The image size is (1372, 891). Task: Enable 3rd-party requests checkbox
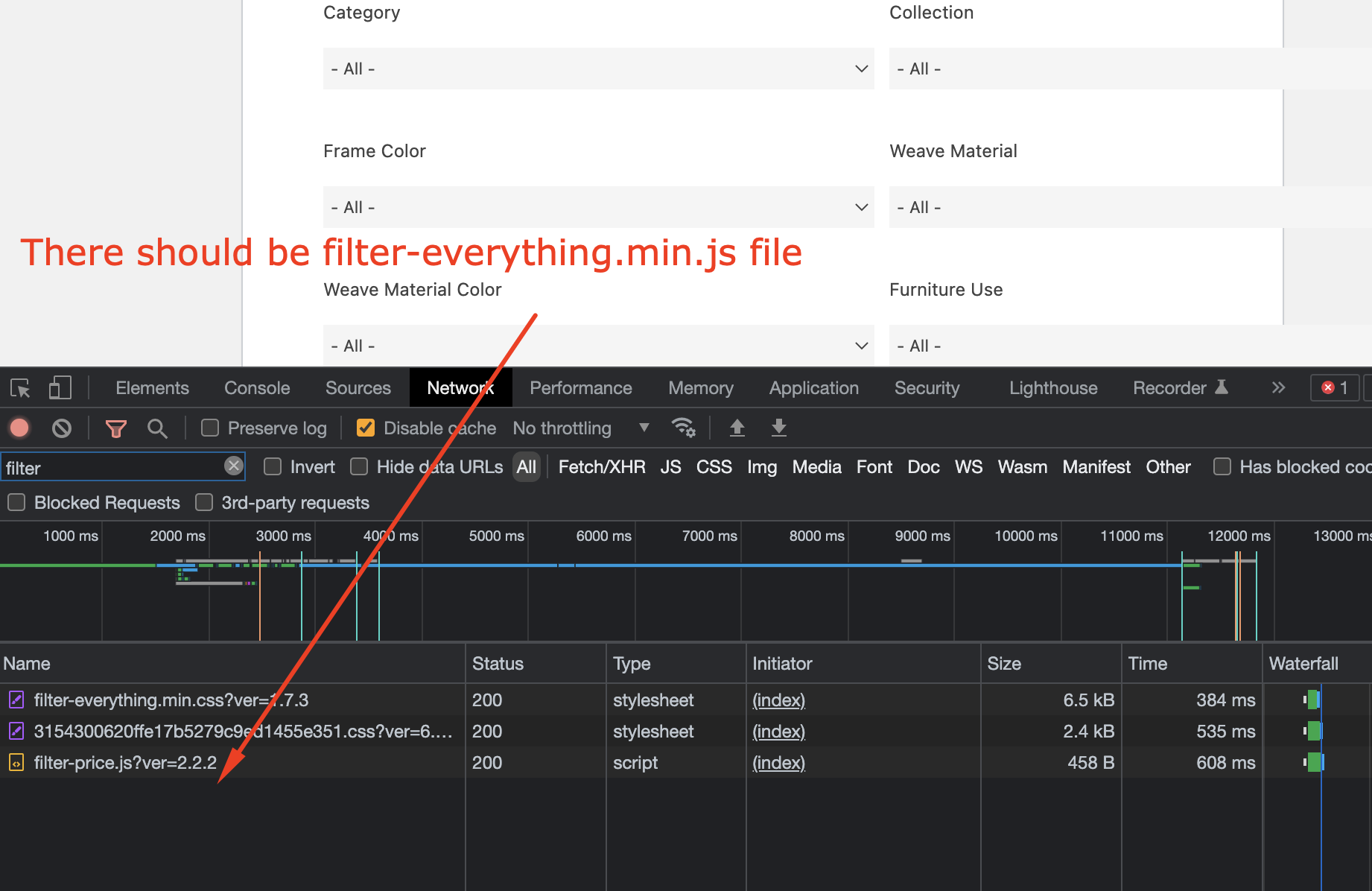click(x=204, y=502)
